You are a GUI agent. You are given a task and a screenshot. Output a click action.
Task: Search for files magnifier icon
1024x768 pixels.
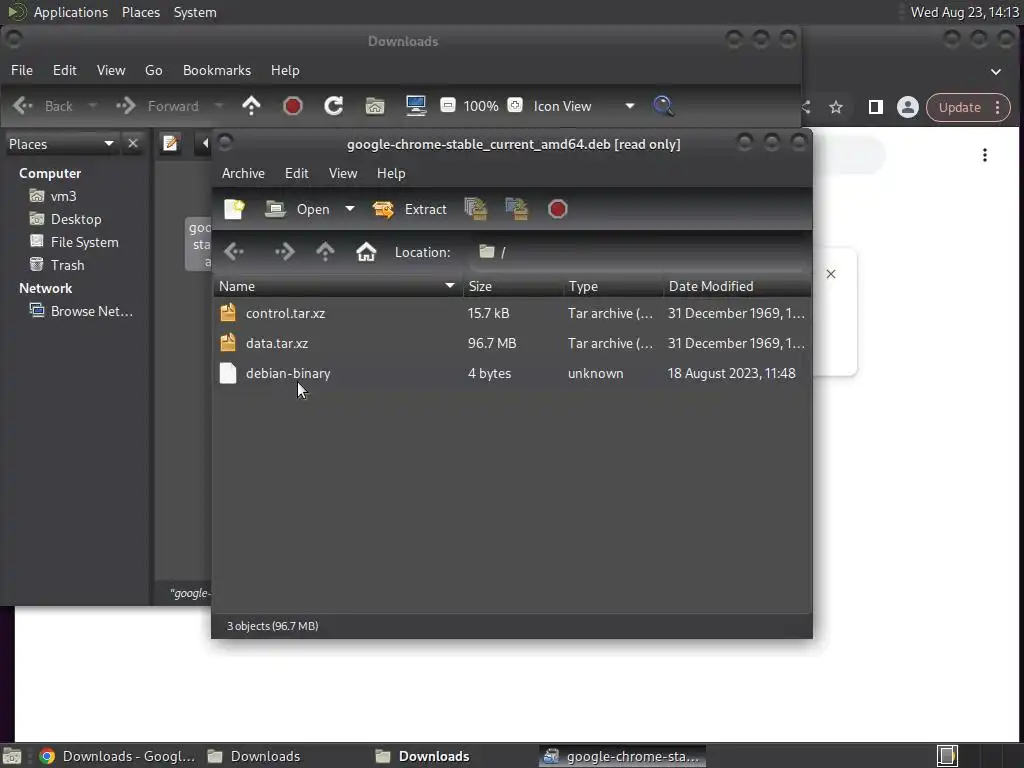point(663,106)
